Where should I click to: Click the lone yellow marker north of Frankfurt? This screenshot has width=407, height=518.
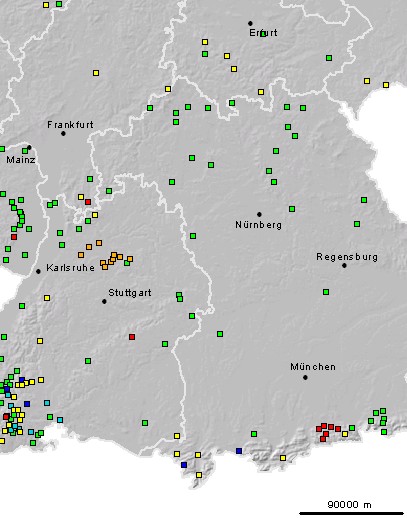[96, 73]
